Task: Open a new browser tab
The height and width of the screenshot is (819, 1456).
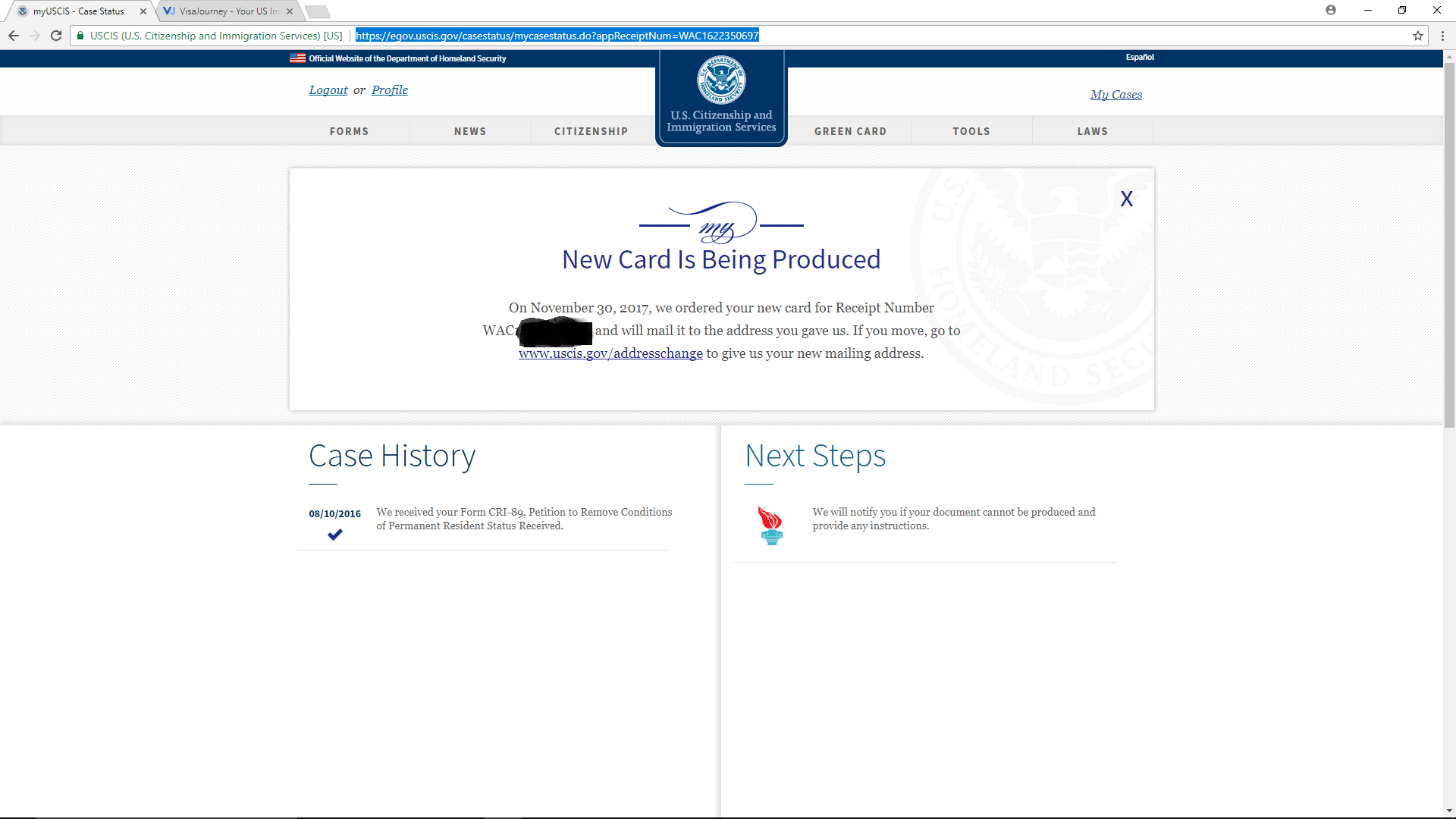Action: [318, 11]
